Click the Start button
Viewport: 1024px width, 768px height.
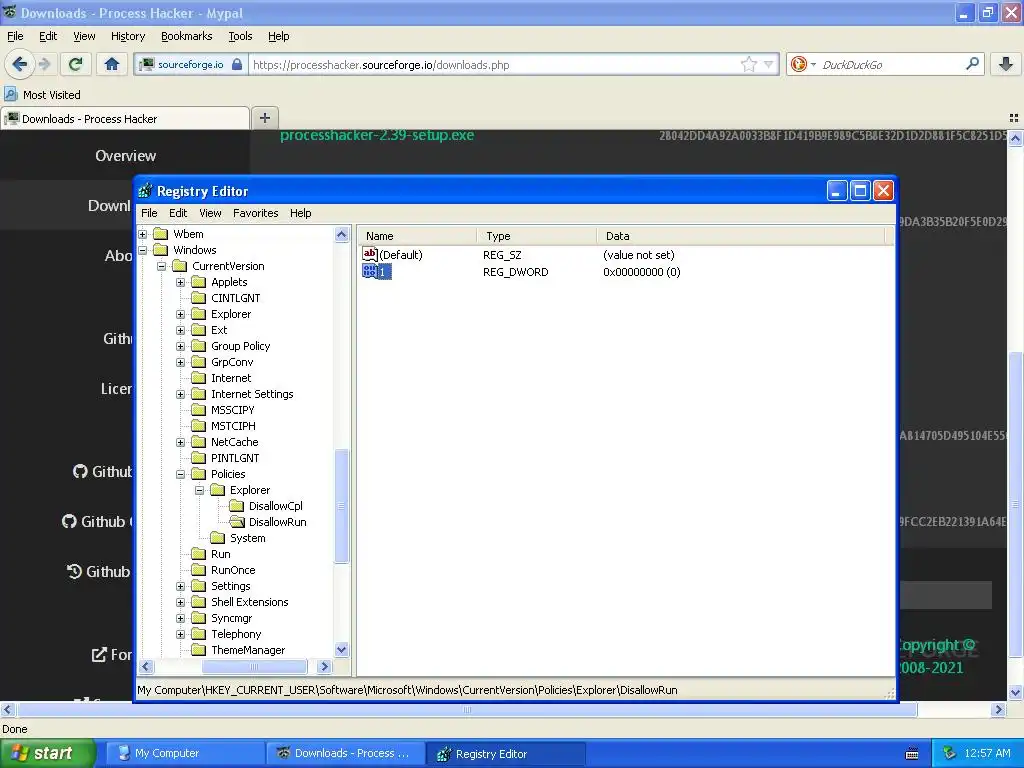[48, 754]
